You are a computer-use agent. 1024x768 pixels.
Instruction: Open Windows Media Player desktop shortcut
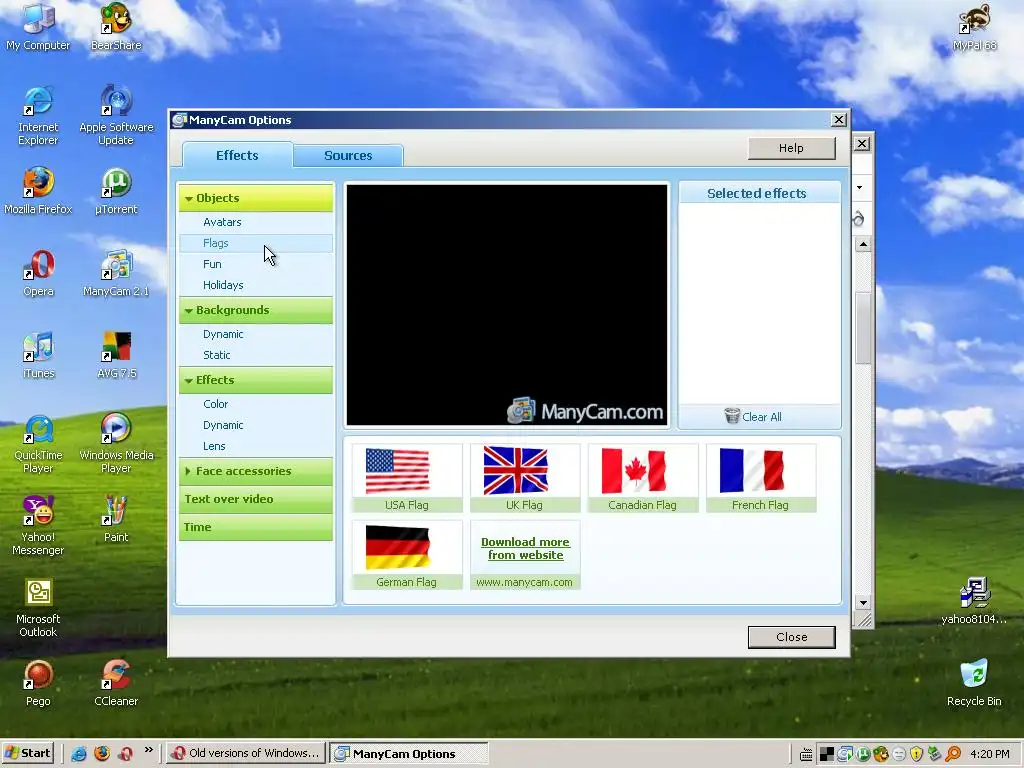pos(116,443)
